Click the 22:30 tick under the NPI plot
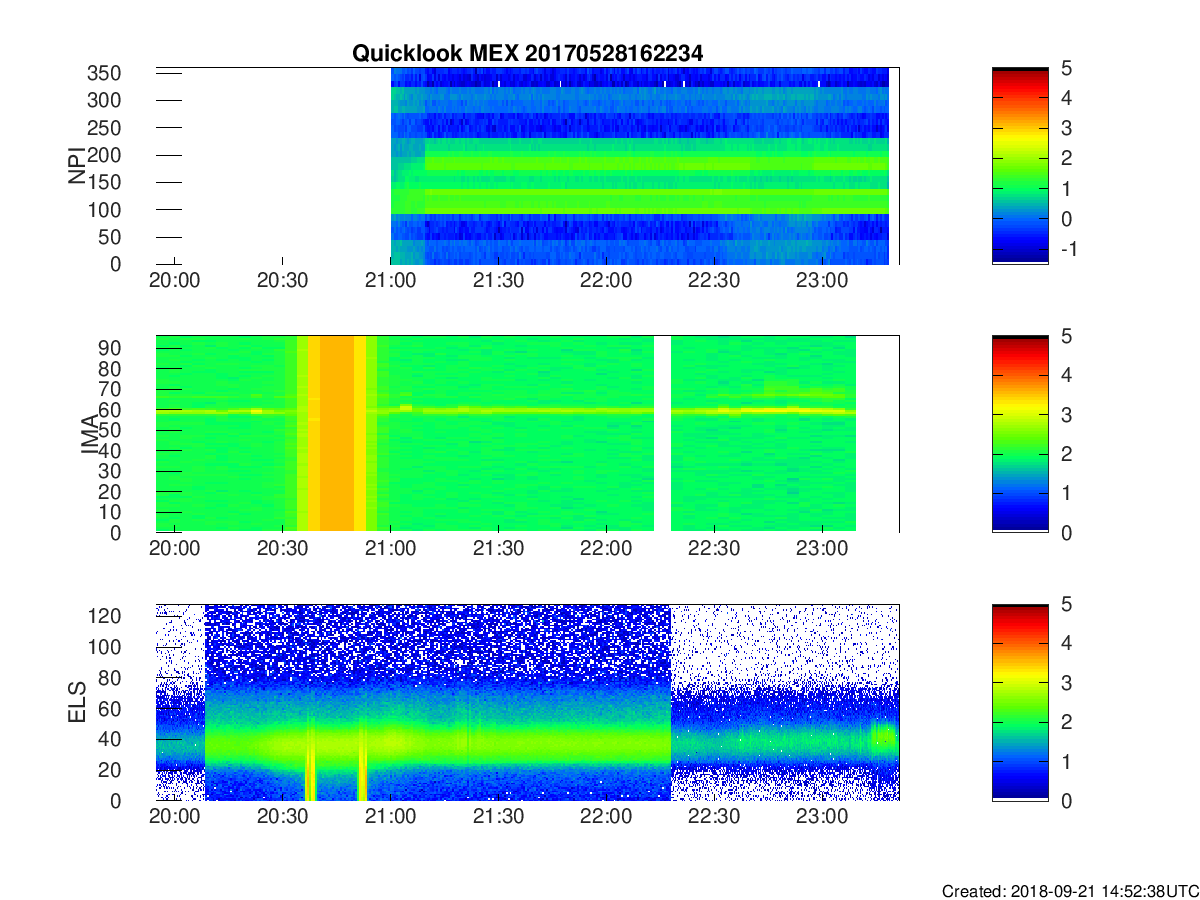1200x900 pixels. pos(714,282)
